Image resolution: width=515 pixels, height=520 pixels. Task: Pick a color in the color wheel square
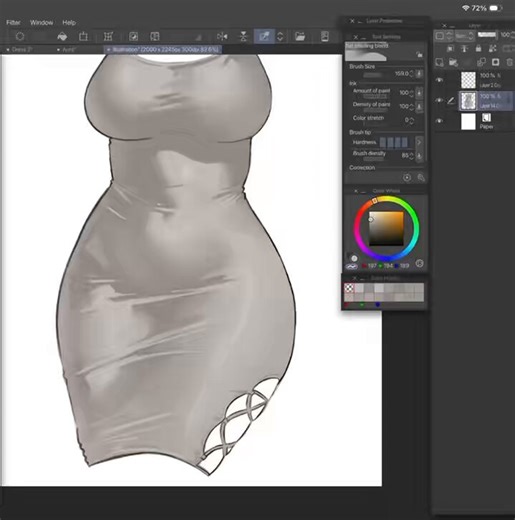tap(386, 228)
